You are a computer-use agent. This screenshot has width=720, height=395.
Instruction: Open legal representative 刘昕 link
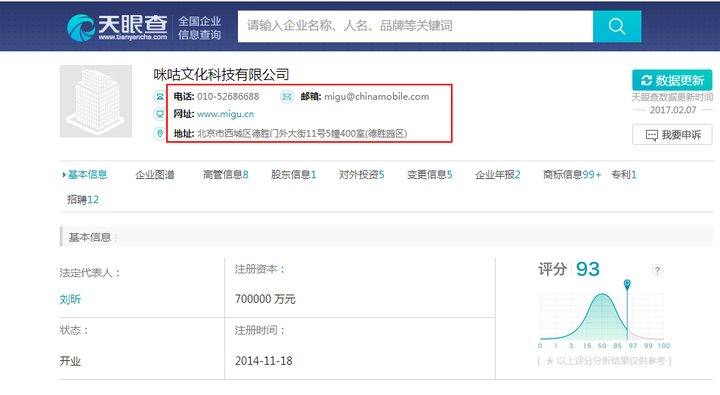coord(70,299)
